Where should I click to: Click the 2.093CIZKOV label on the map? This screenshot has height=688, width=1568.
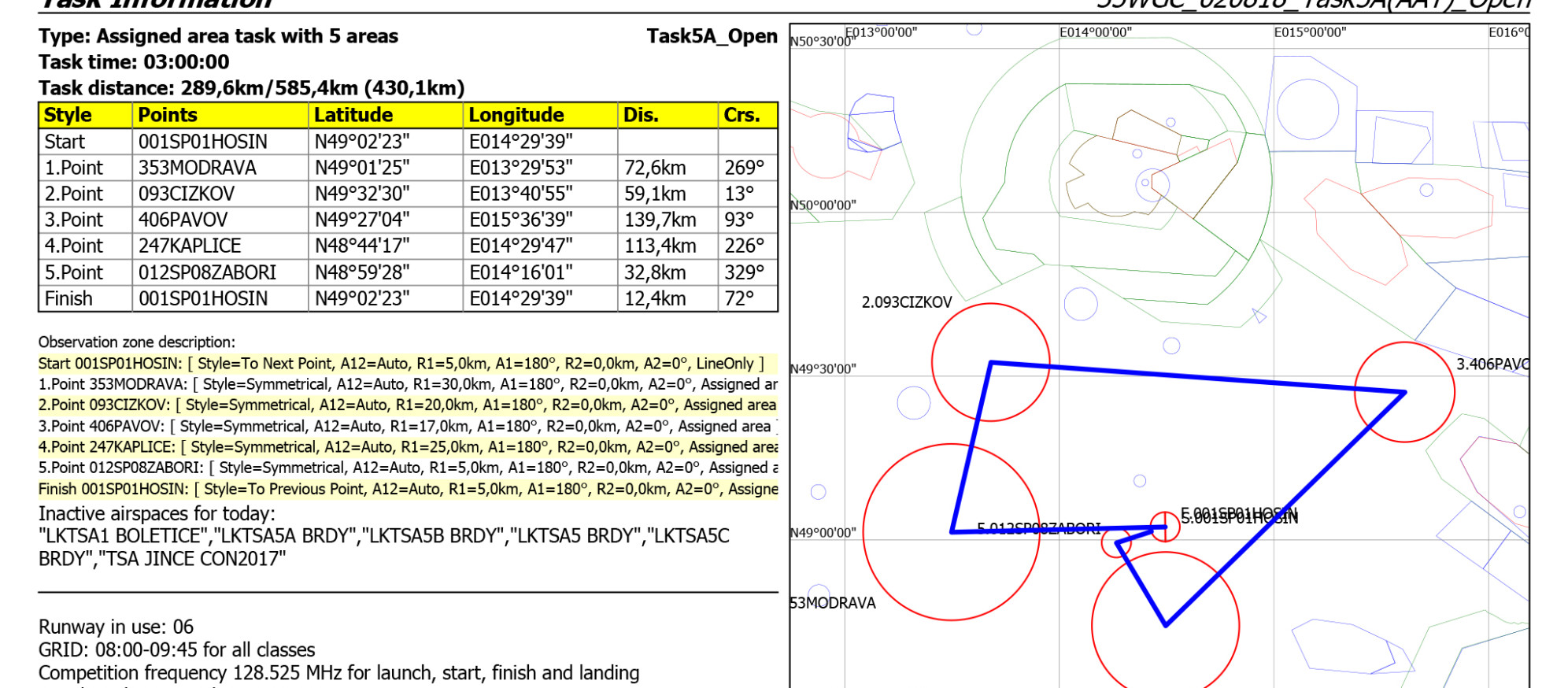coord(907,302)
